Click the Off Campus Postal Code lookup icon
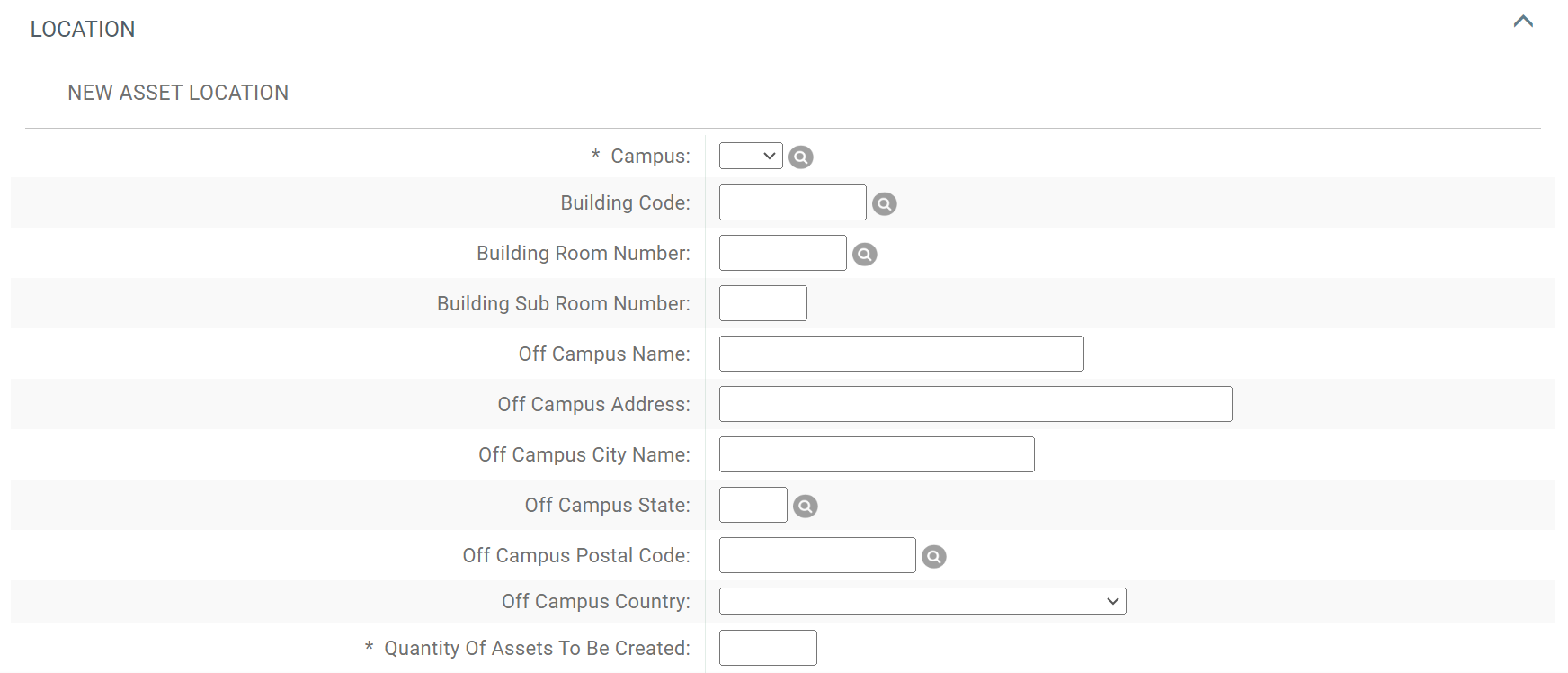 933,557
